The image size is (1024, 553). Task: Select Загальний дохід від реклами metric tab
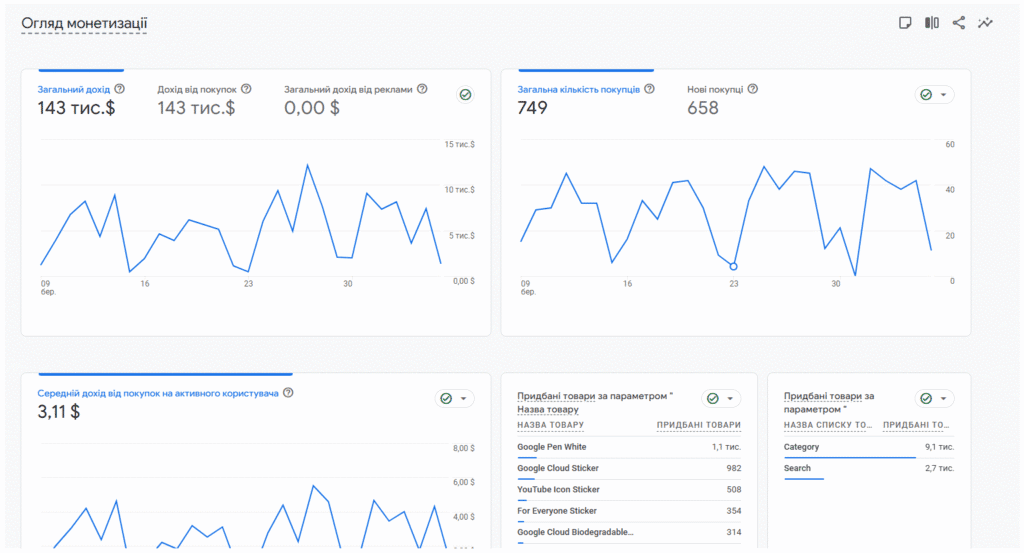click(355, 99)
